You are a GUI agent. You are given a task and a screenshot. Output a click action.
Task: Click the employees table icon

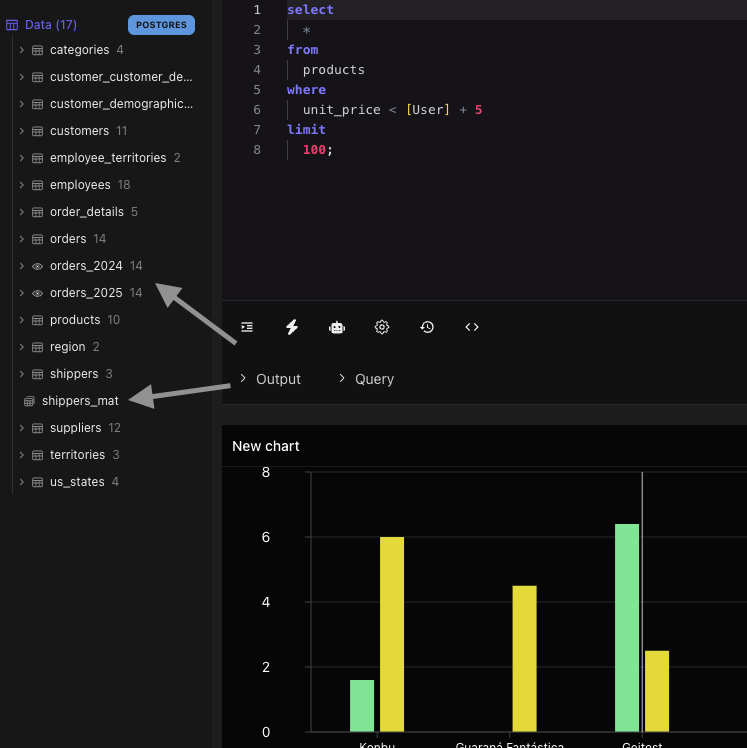pos(37,185)
